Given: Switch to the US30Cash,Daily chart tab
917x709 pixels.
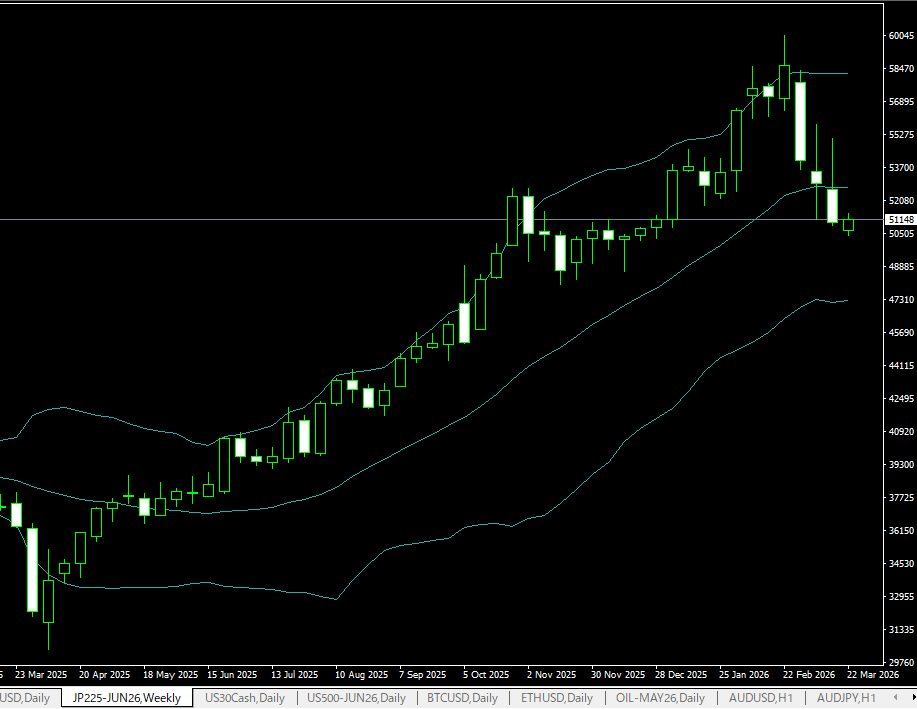Looking at the screenshot, I should click(246, 697).
